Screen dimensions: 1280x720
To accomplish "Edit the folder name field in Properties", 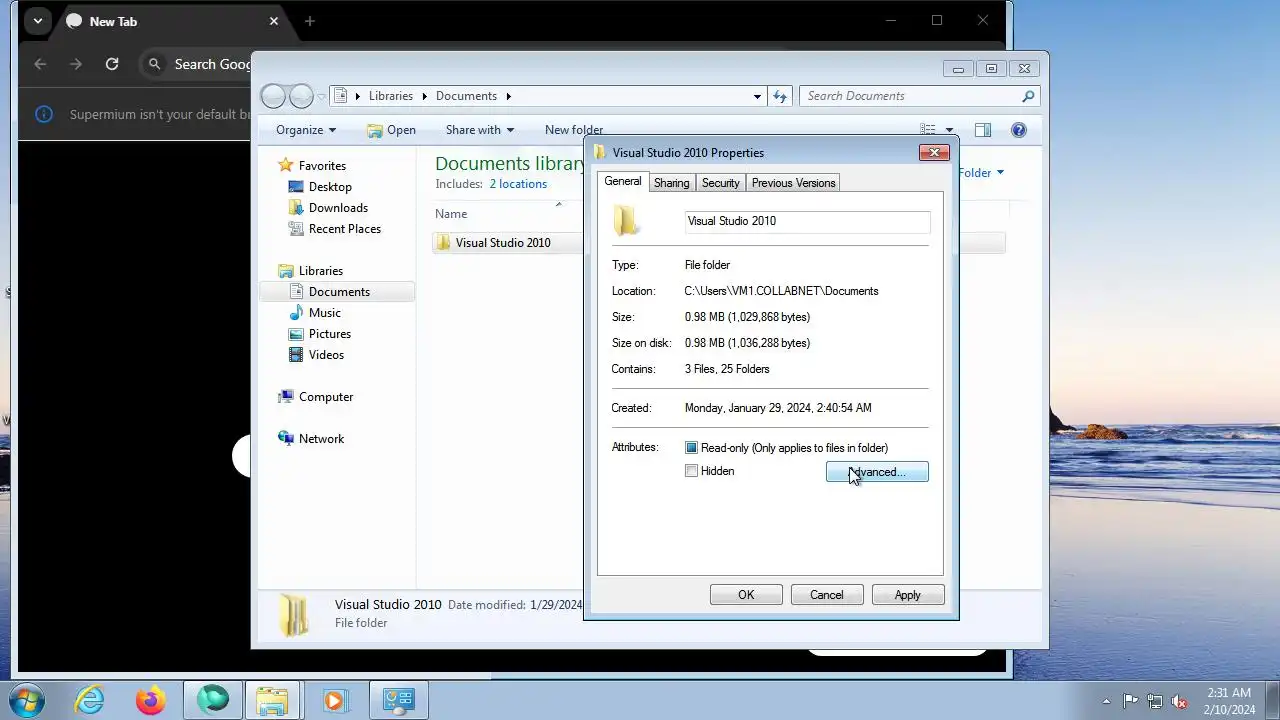I will click(x=807, y=221).
